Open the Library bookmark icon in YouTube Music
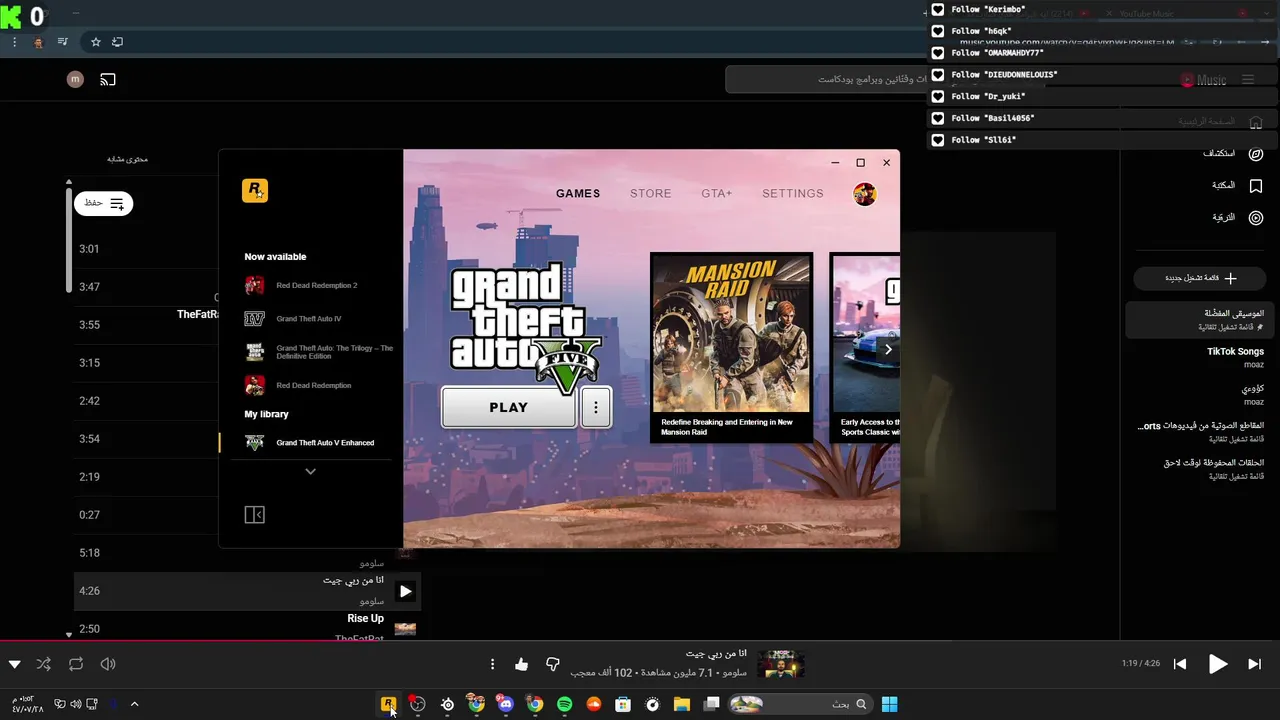 [1256, 186]
